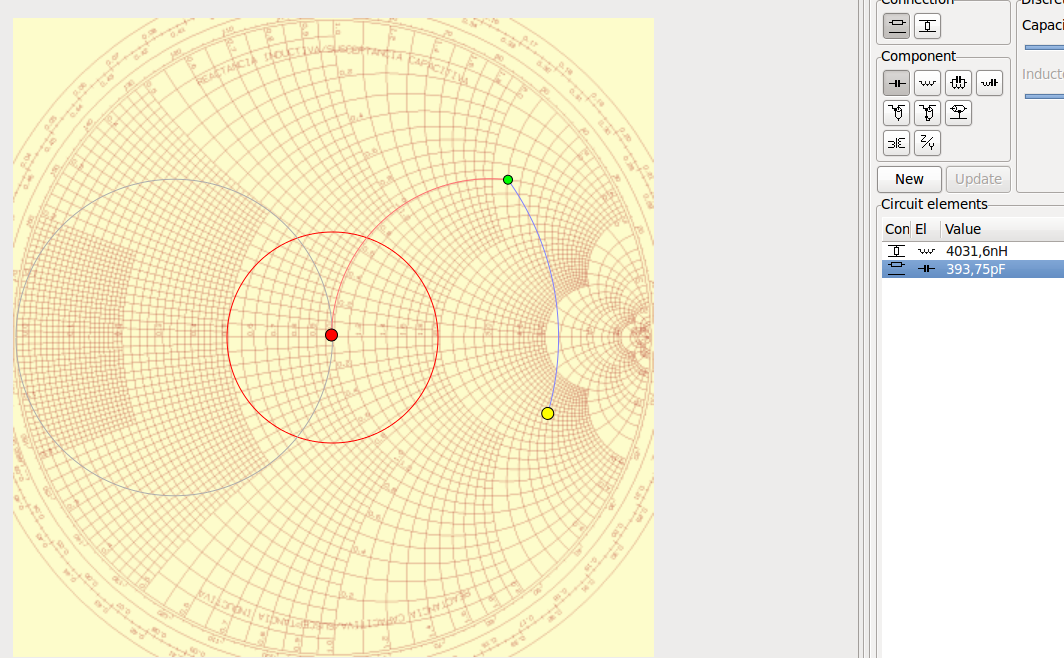Choose the transformer component icon

(x=896, y=143)
